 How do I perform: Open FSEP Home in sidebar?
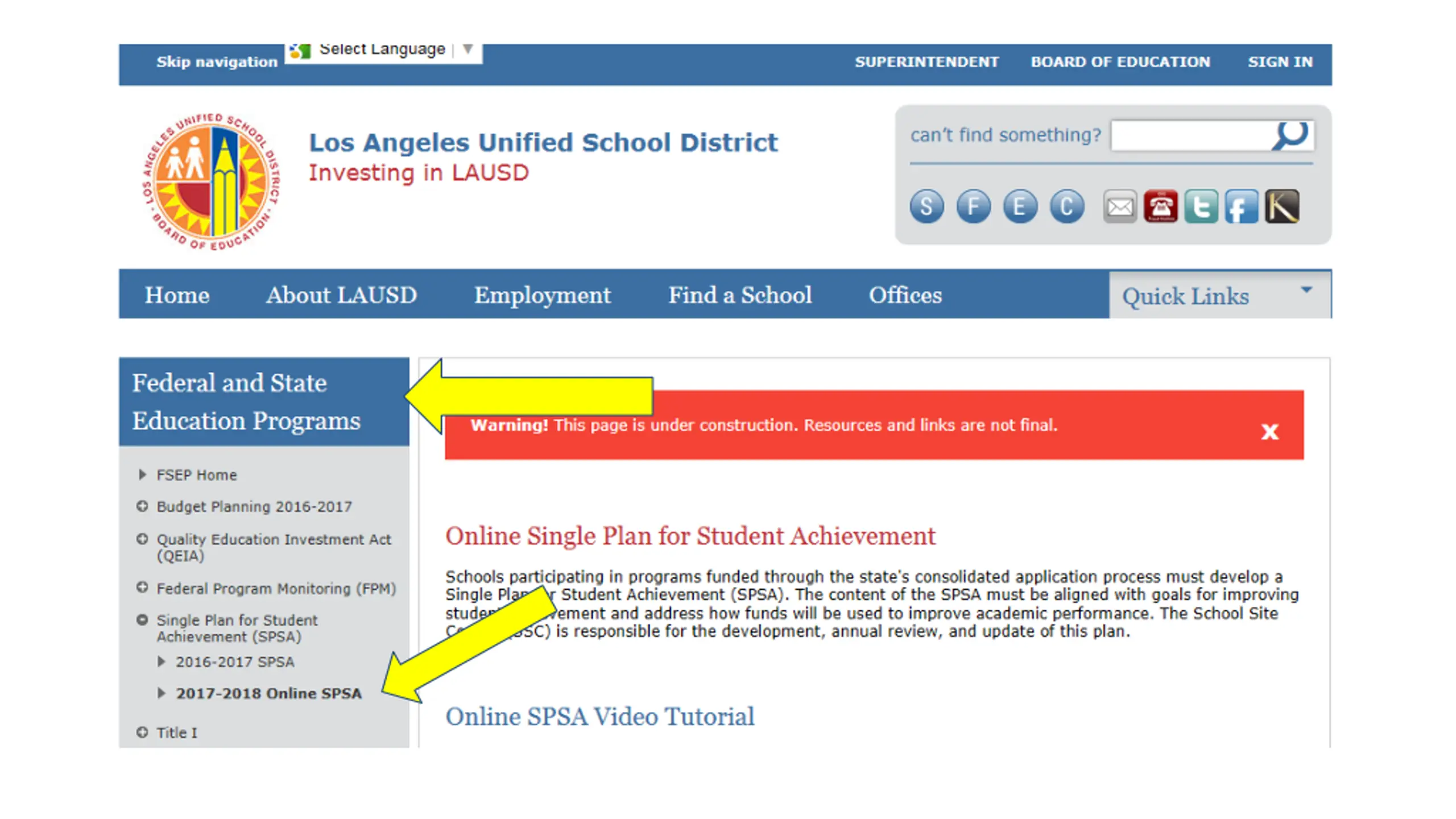[197, 475]
